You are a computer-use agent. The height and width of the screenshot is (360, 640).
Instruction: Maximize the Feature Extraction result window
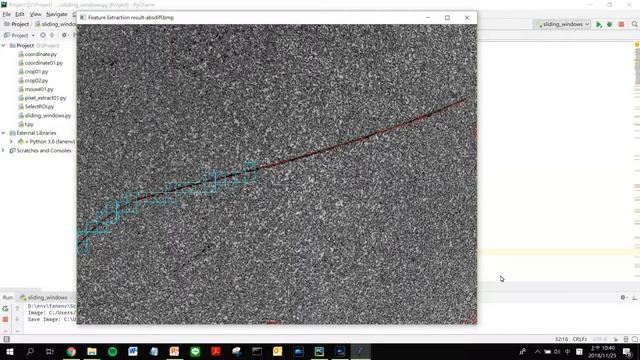[x=447, y=18]
